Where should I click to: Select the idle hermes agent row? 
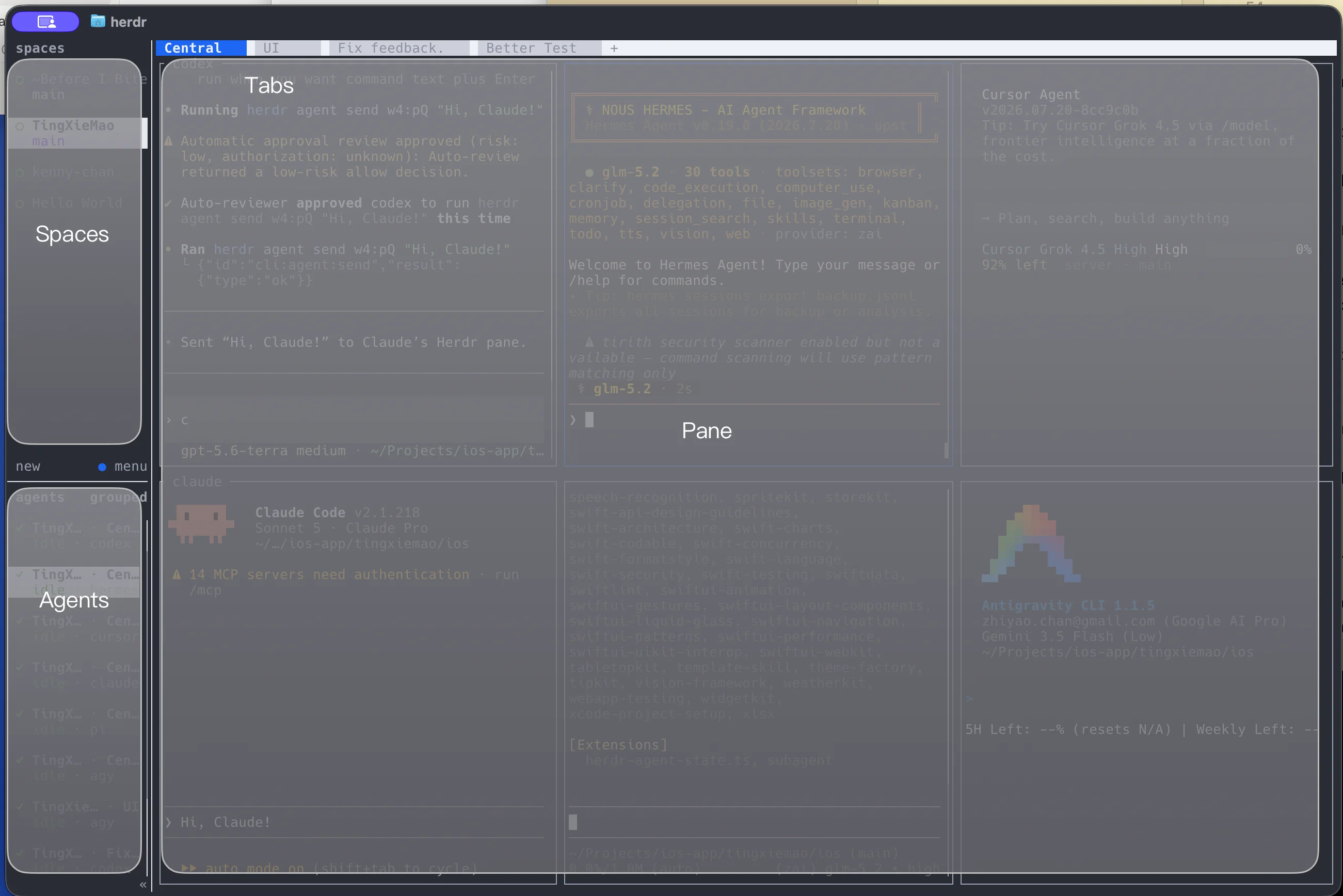[74, 582]
